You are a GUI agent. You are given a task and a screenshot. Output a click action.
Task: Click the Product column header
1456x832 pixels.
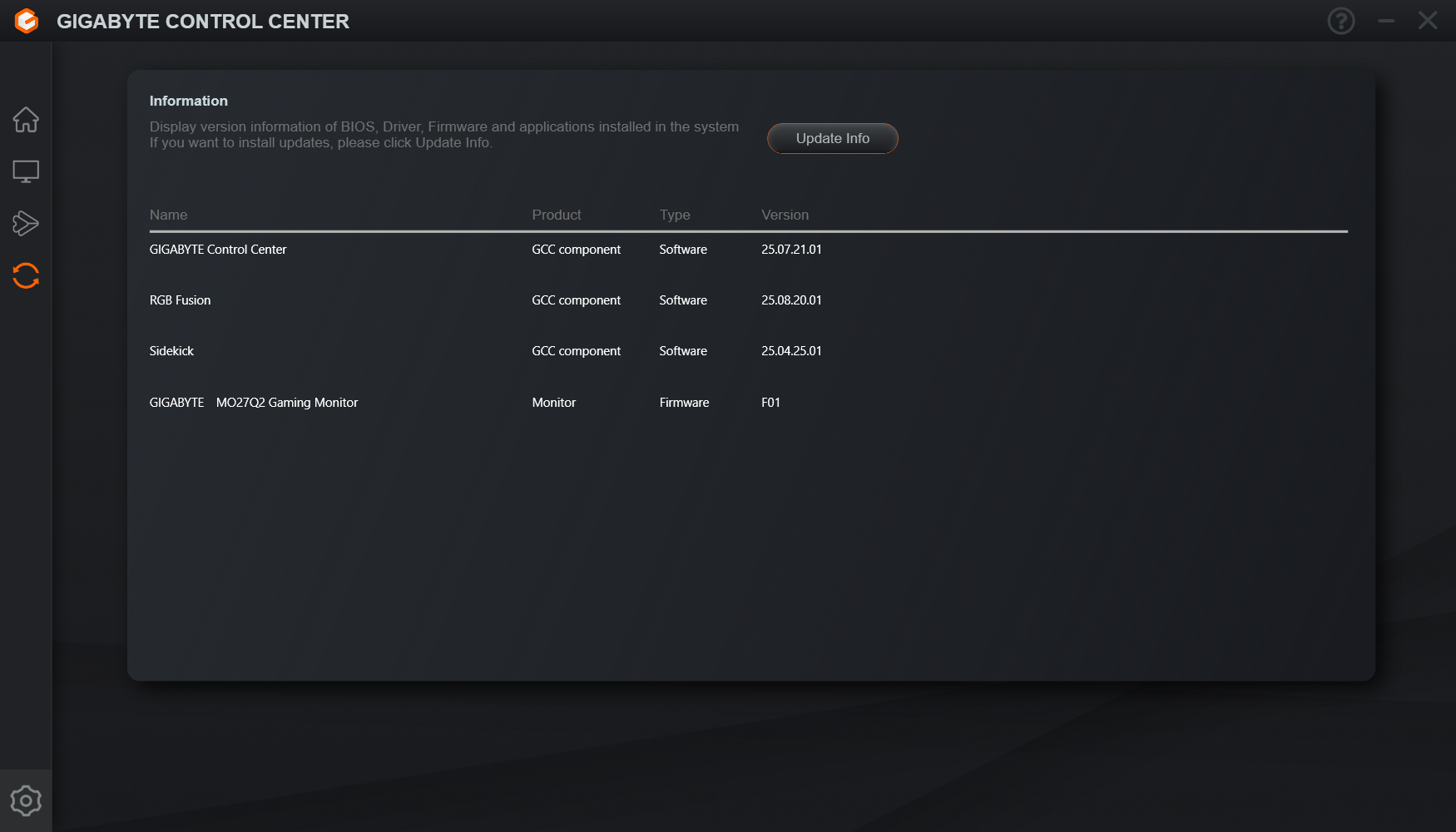(x=556, y=215)
